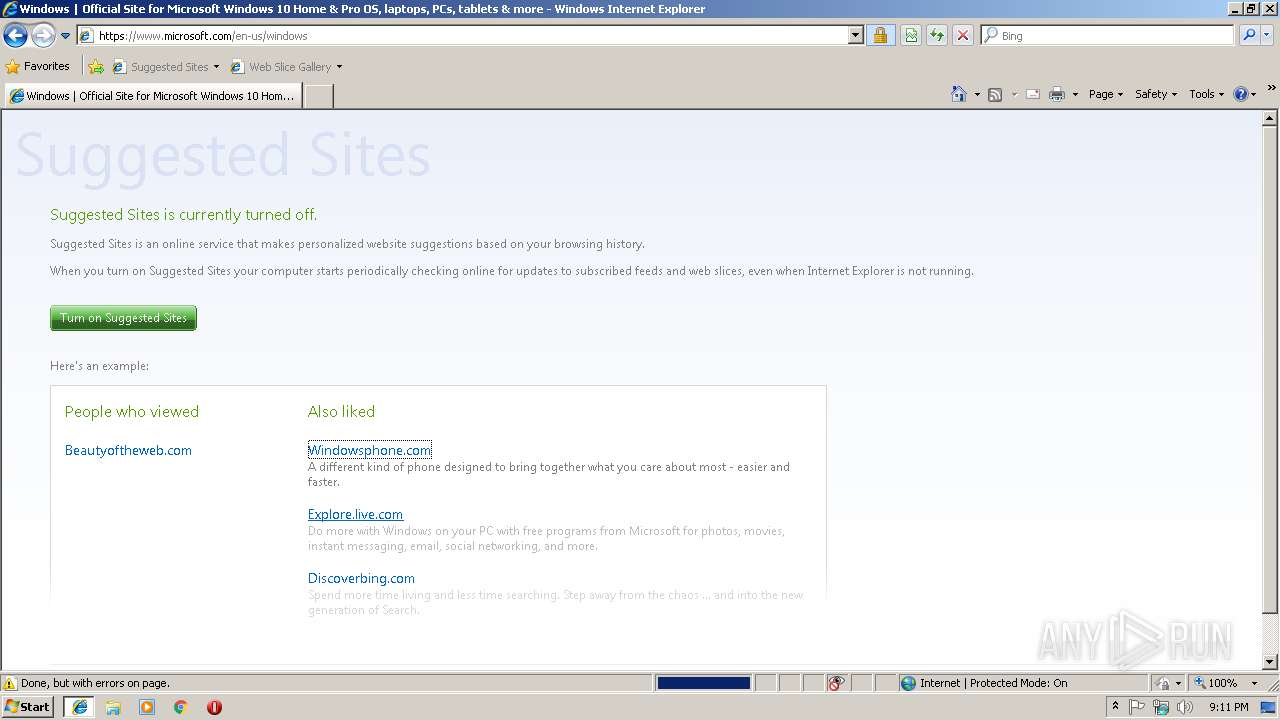Click the red Opera taskbar icon
The width and height of the screenshot is (1280, 720).
[x=214, y=707]
